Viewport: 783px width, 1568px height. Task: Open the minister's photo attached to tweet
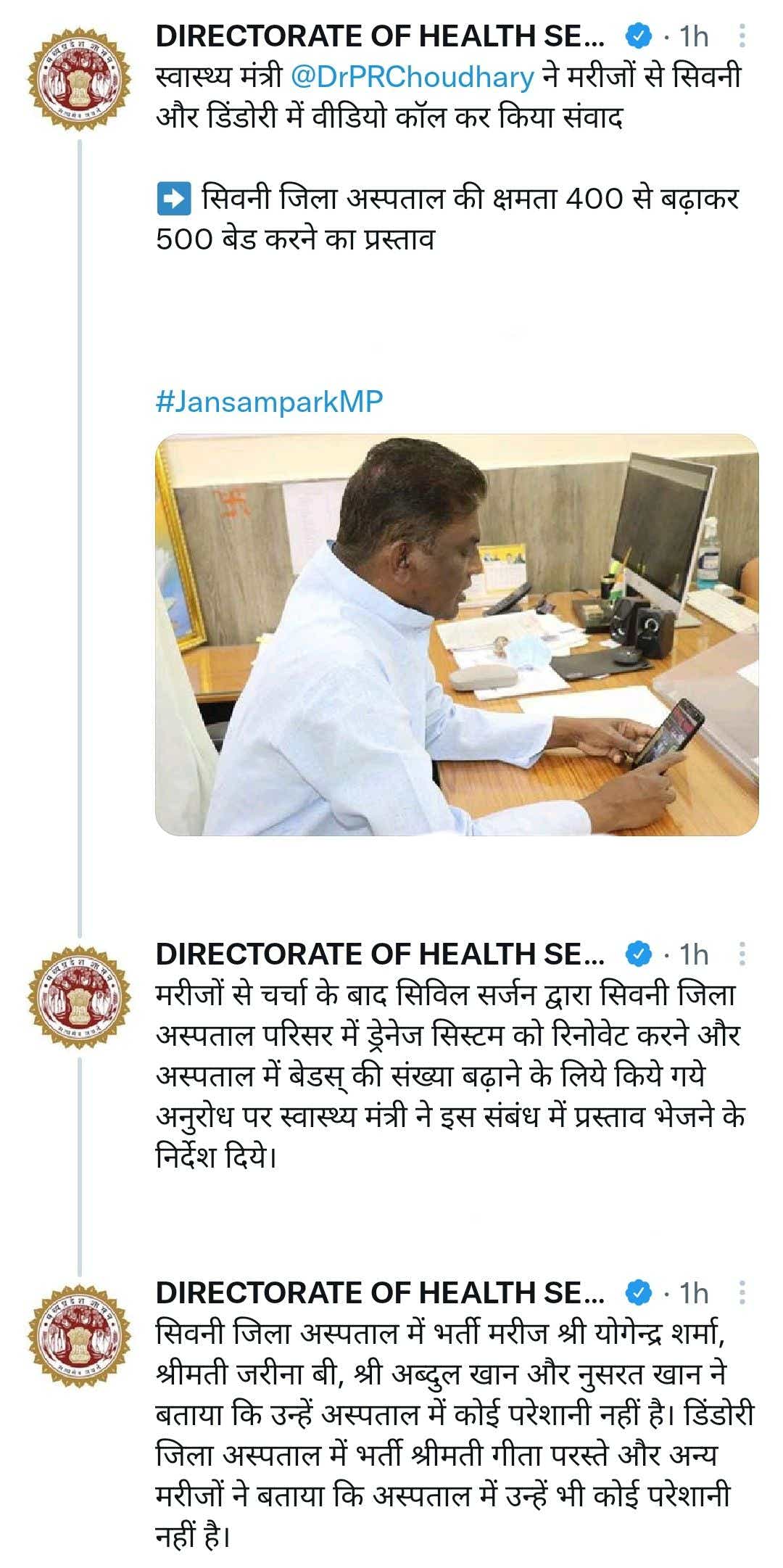tap(457, 635)
